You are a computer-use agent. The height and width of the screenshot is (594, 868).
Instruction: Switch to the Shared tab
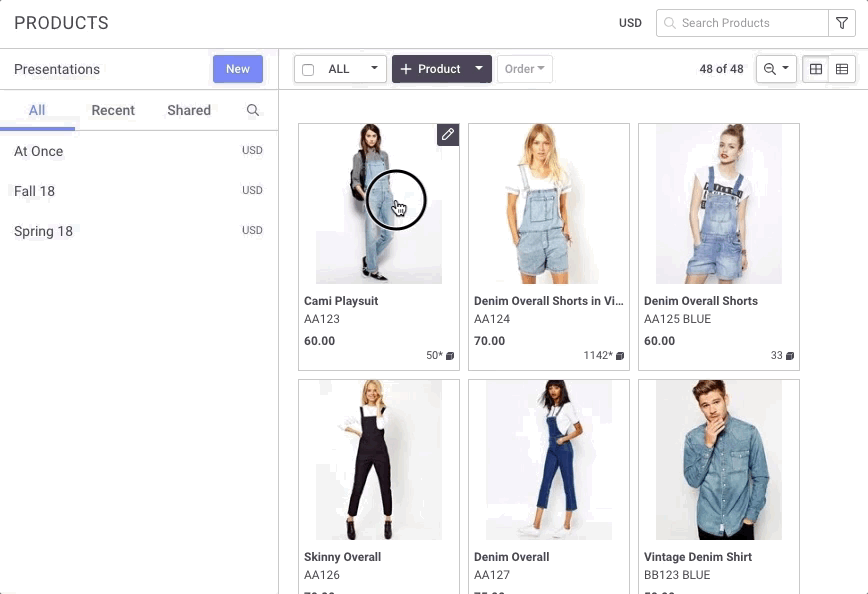coord(189,110)
